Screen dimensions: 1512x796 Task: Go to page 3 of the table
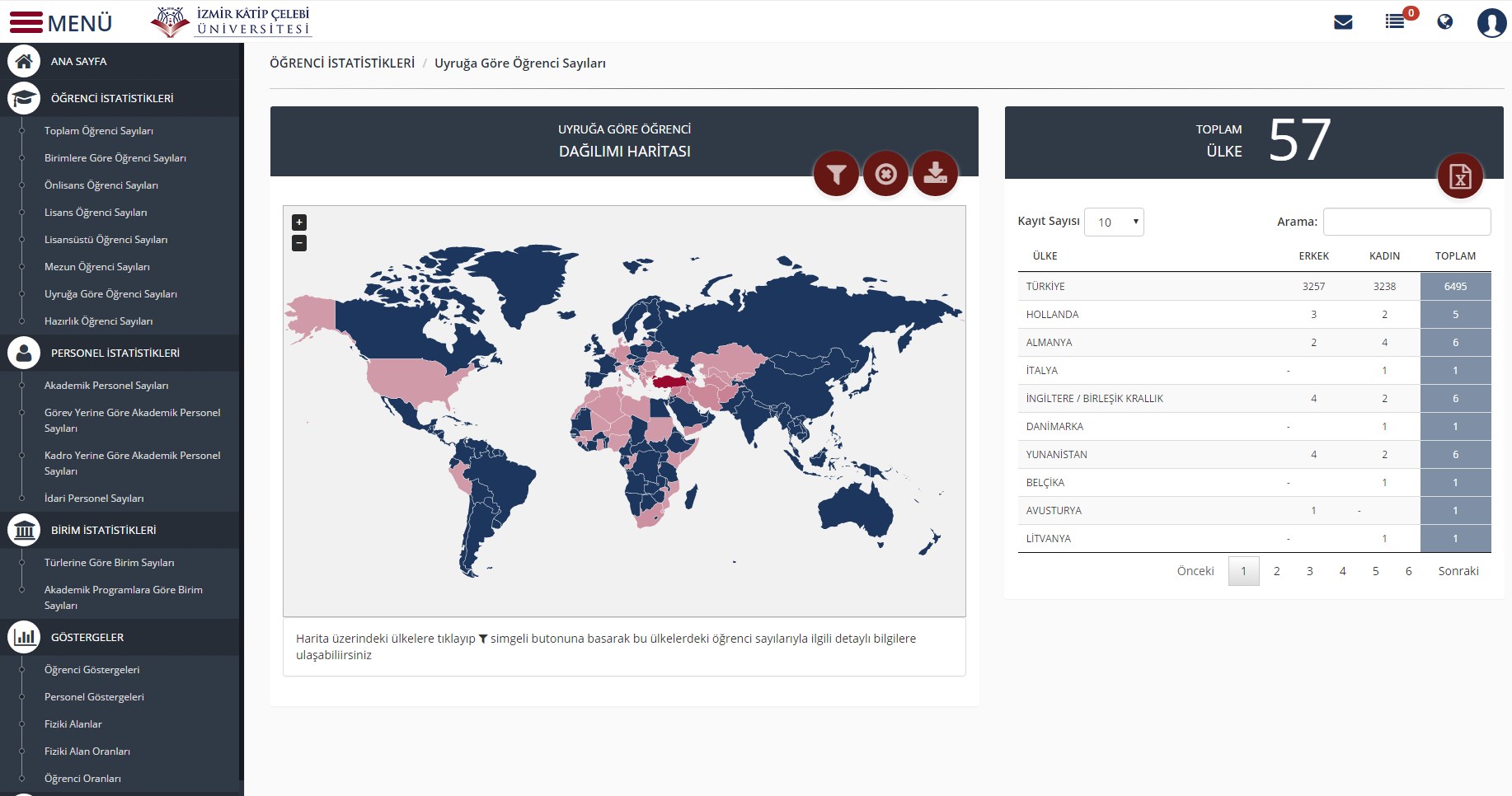pos(1309,571)
